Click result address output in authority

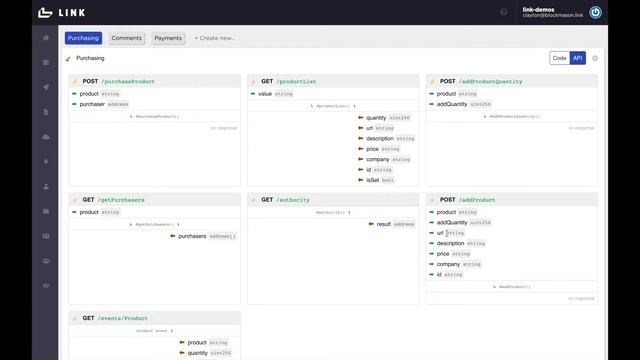391,224
